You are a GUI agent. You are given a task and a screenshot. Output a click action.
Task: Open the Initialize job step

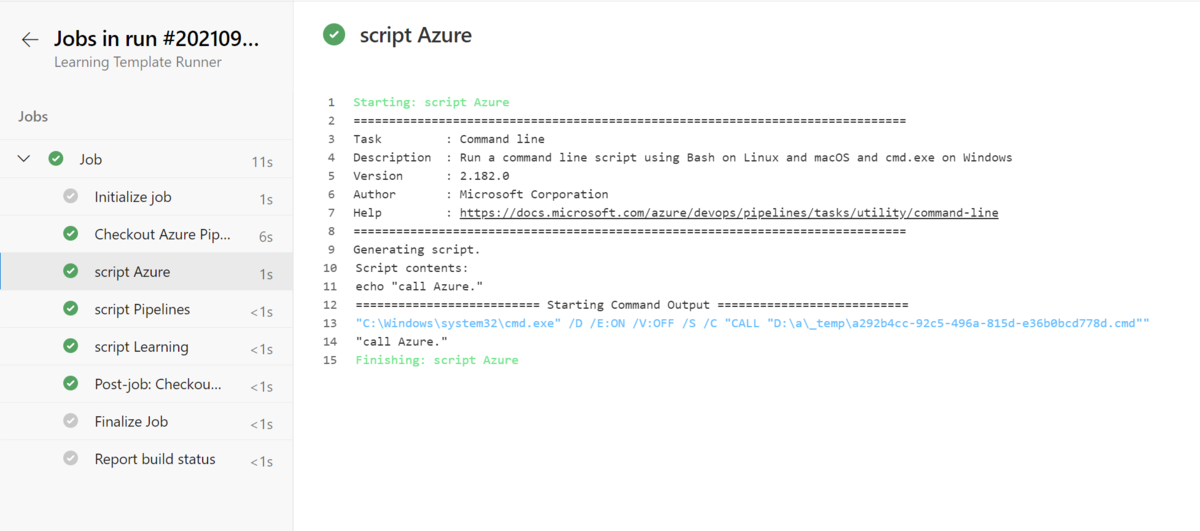(133, 197)
